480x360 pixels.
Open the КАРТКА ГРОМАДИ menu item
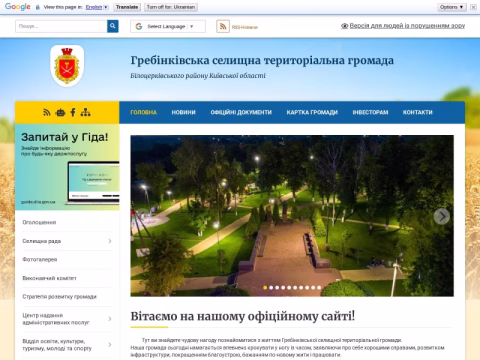(312, 112)
